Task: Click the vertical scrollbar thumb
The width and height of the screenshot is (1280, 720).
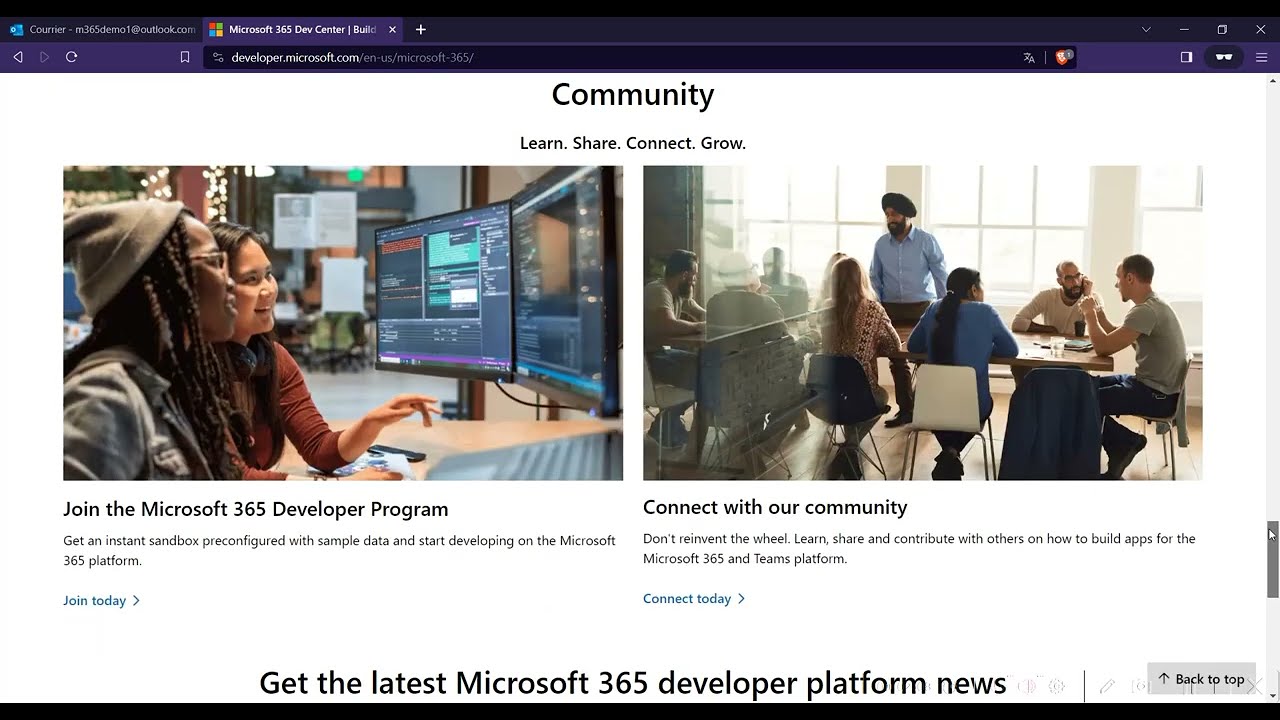Action: tap(1273, 559)
